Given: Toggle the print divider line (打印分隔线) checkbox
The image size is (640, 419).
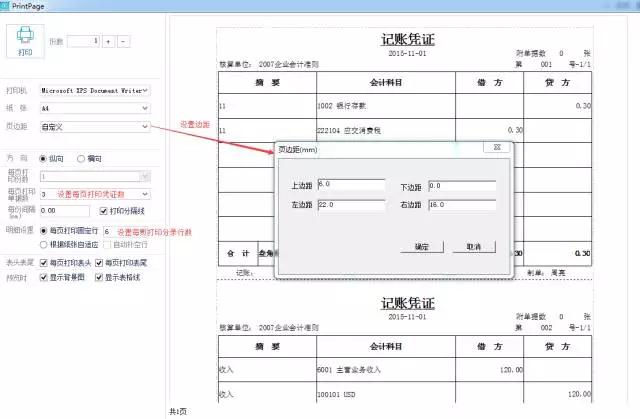Looking at the screenshot, I should [x=101, y=211].
